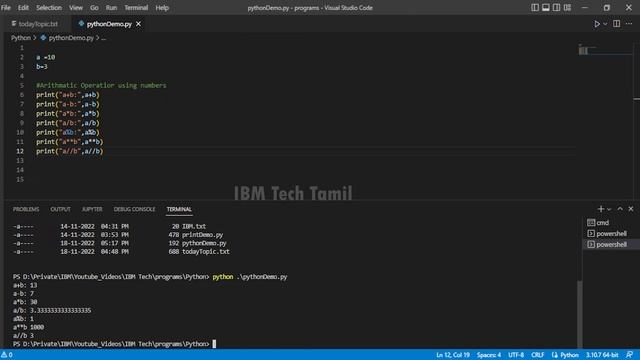The height and width of the screenshot is (360, 640).
Task: Toggle the primary side bar layout icon
Action: tap(535, 8)
